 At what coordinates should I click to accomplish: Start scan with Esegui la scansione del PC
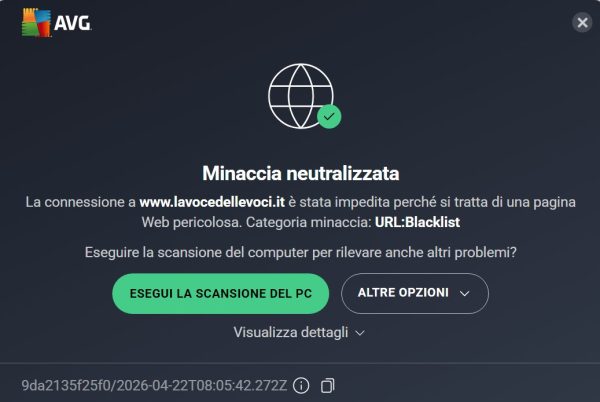click(x=220, y=293)
